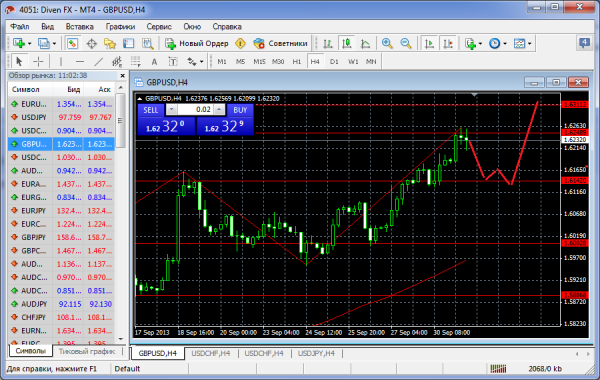The image size is (600, 380).
Task: Switch to USDJPY,H4 chart tab
Action: pyautogui.click(x=316, y=353)
